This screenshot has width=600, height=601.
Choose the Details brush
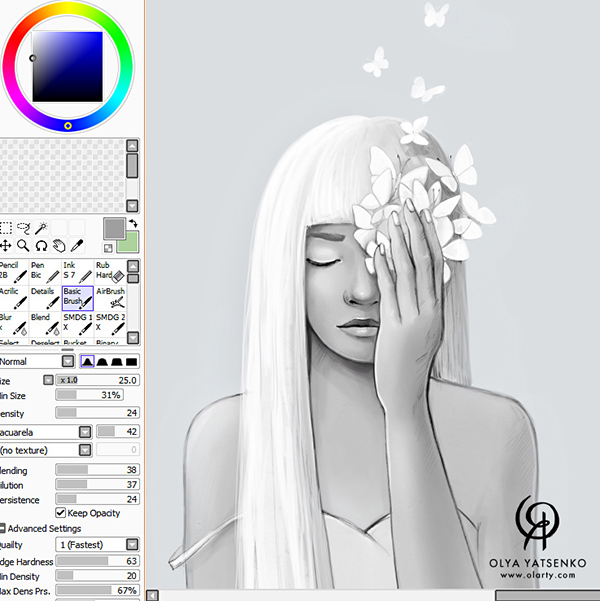[45, 298]
